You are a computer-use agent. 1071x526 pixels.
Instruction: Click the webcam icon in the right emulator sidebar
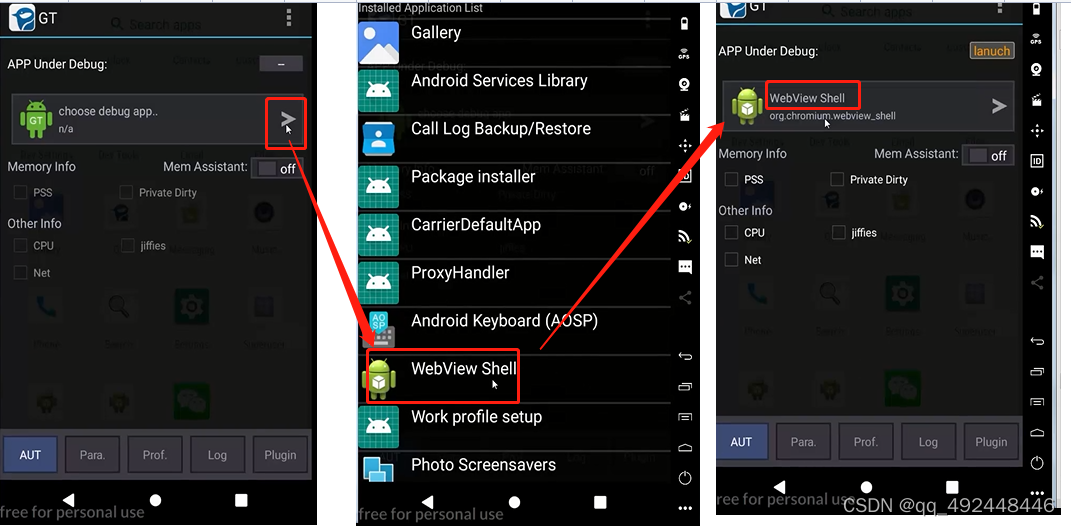pyautogui.click(x=1036, y=70)
